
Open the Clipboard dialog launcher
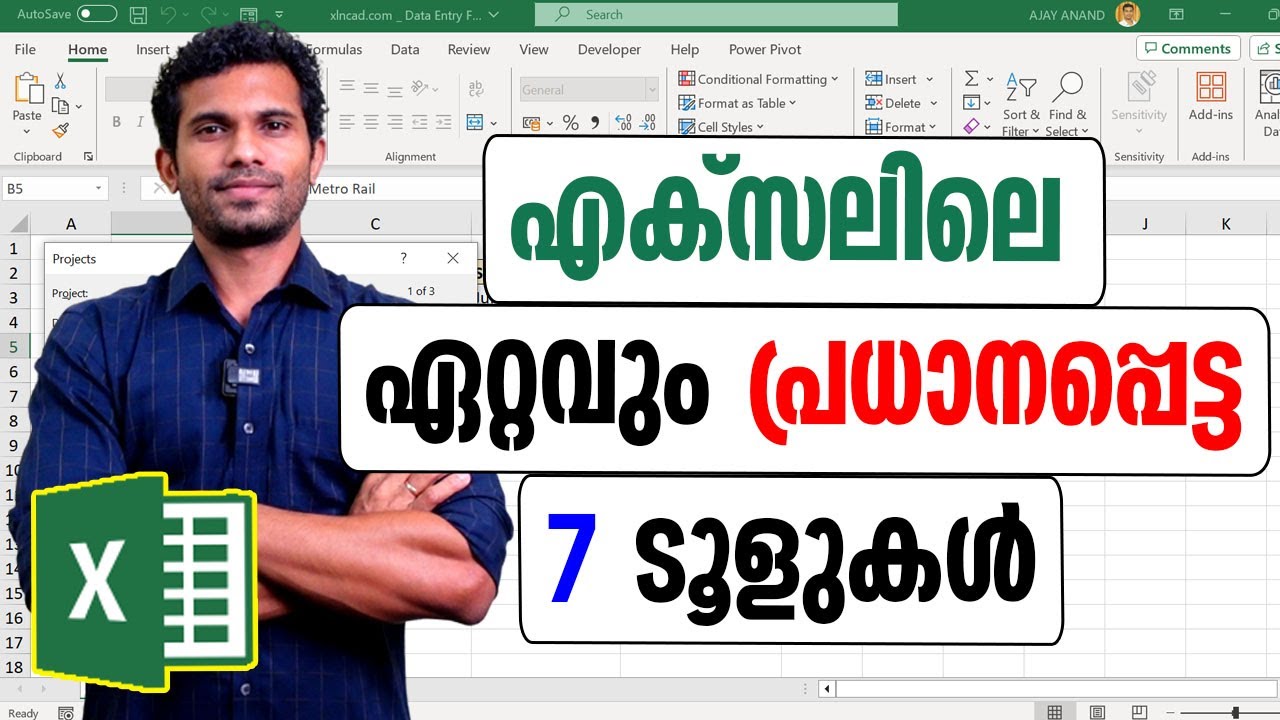point(88,157)
